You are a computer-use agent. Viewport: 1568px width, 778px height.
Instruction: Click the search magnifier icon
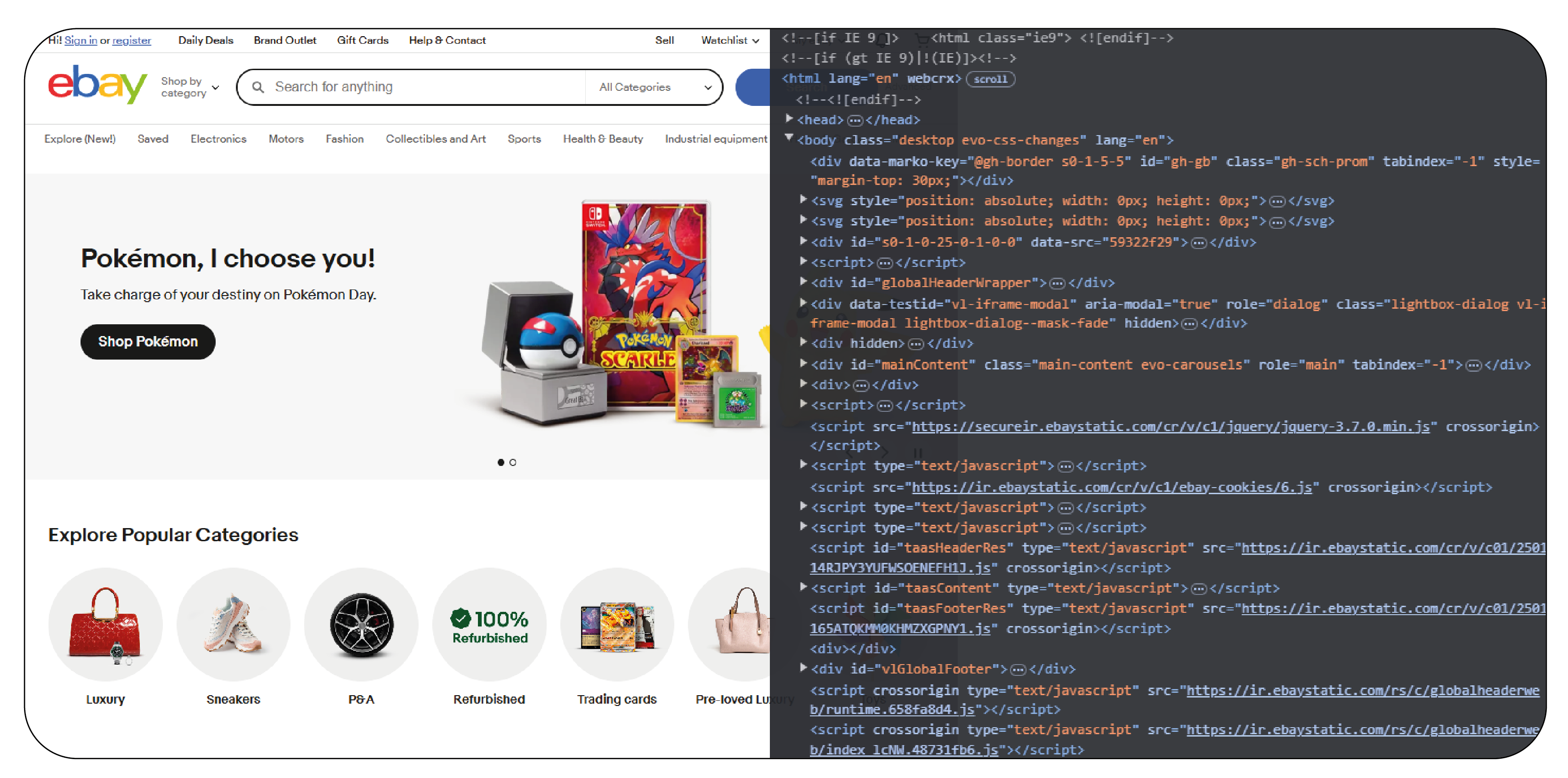pyautogui.click(x=258, y=87)
